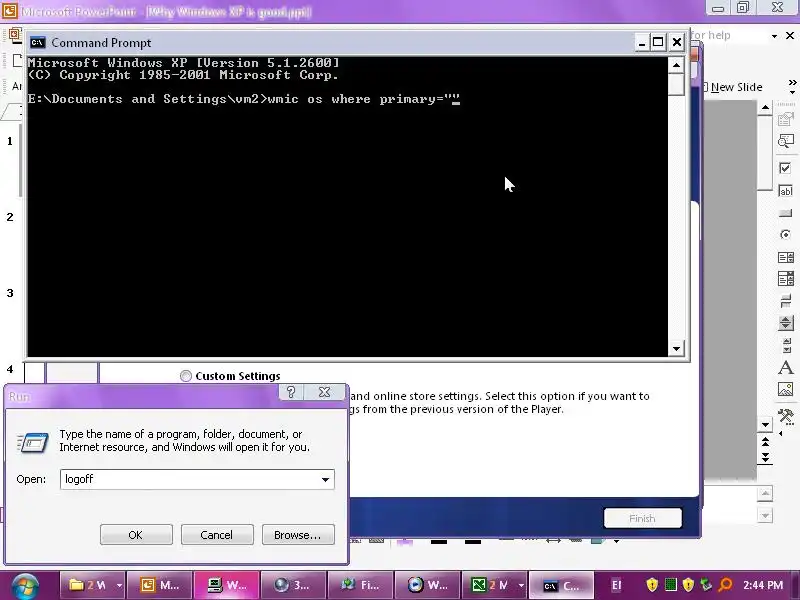Click the 'Type a question for help' box

pyautogui.click(x=729, y=35)
